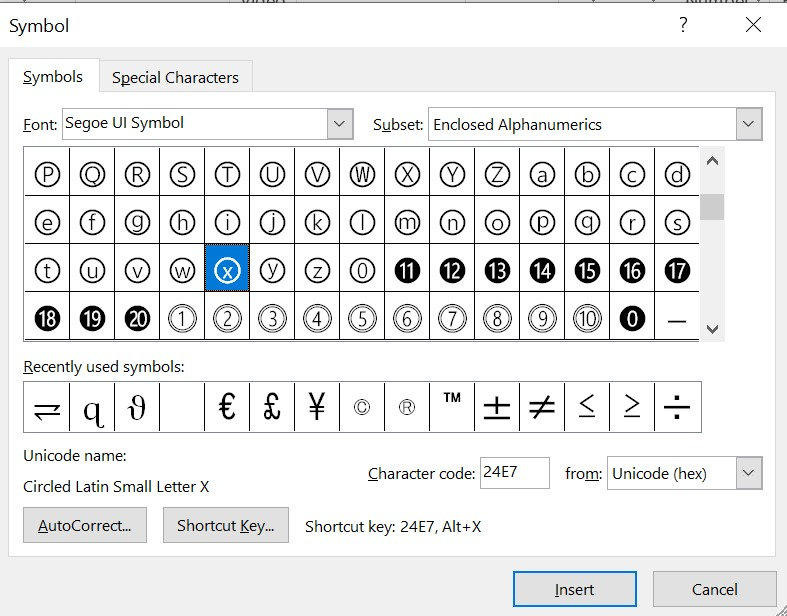Pick the not-equal sign from recent symbols
The image size is (787, 616).
click(542, 407)
